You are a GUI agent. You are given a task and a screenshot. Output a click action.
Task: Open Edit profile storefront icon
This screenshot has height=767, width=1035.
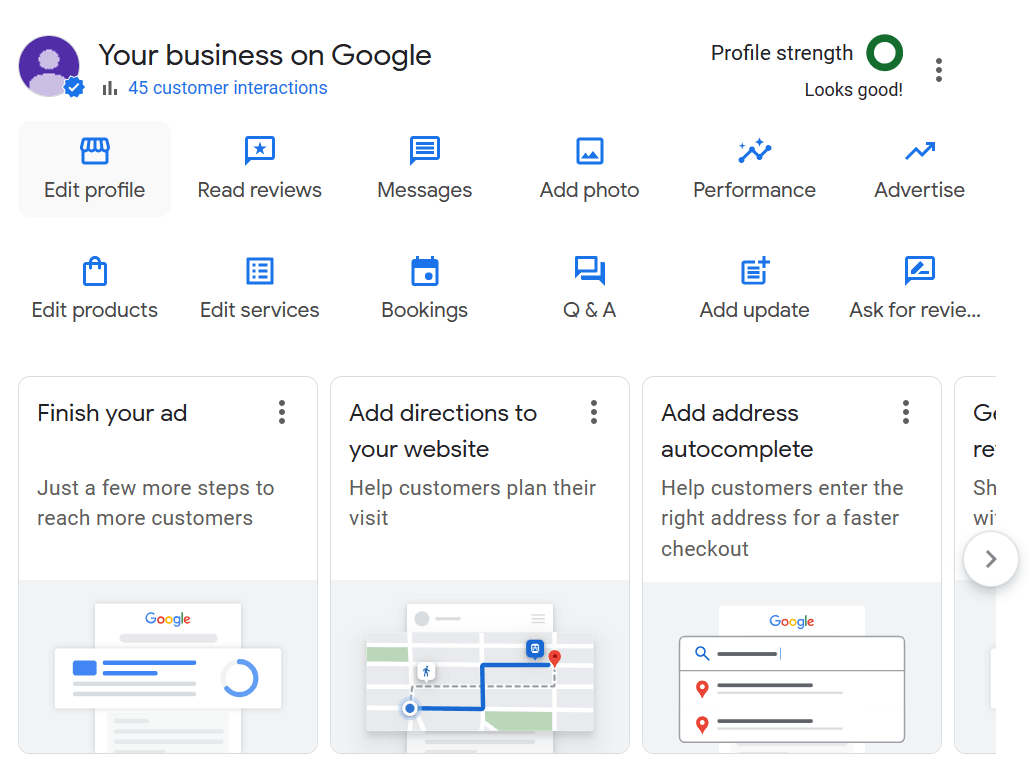(x=94, y=151)
